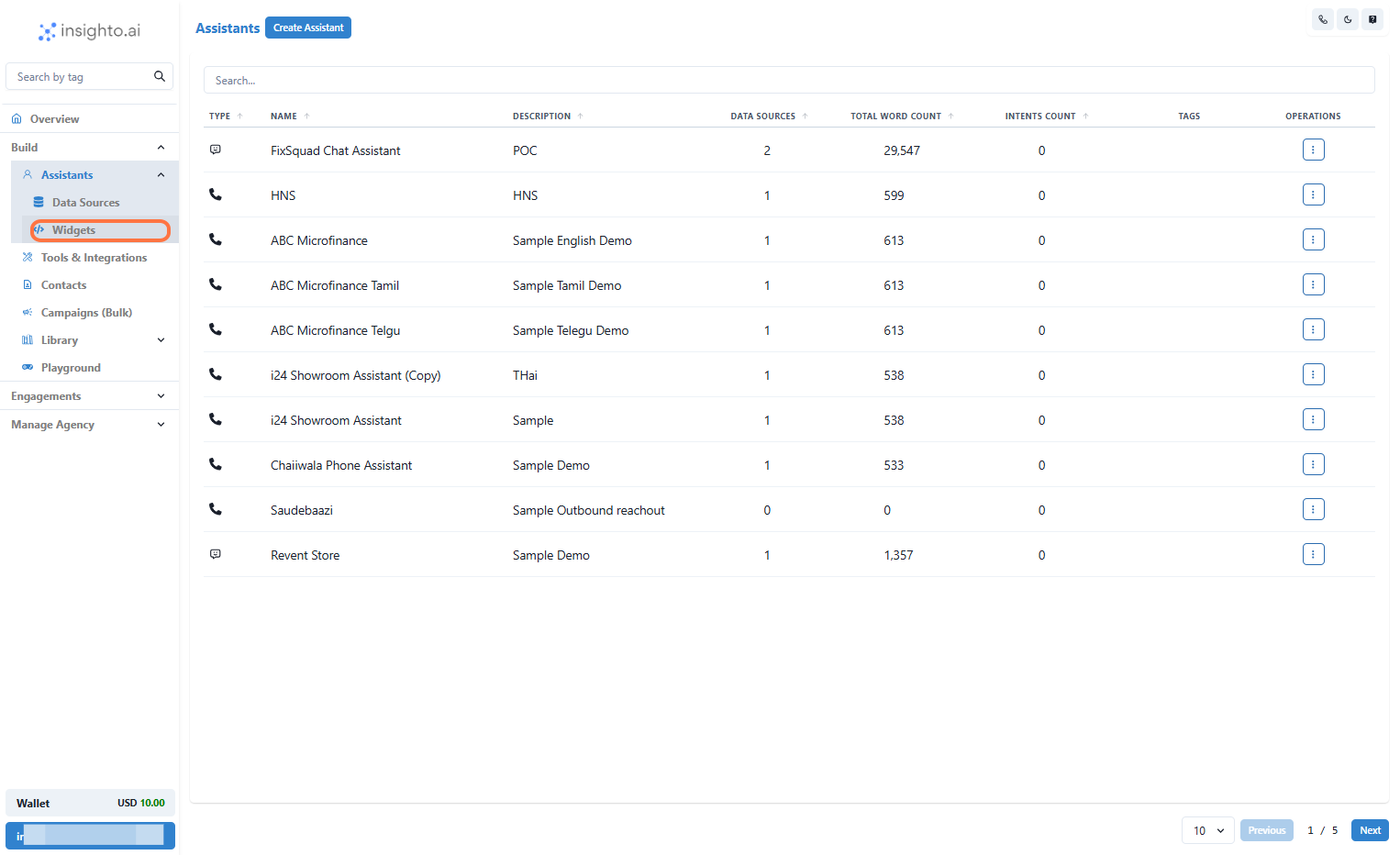Screen dimensions: 1400x855
Task: Open operations menu for Revent Store
Action: [x=1313, y=554]
